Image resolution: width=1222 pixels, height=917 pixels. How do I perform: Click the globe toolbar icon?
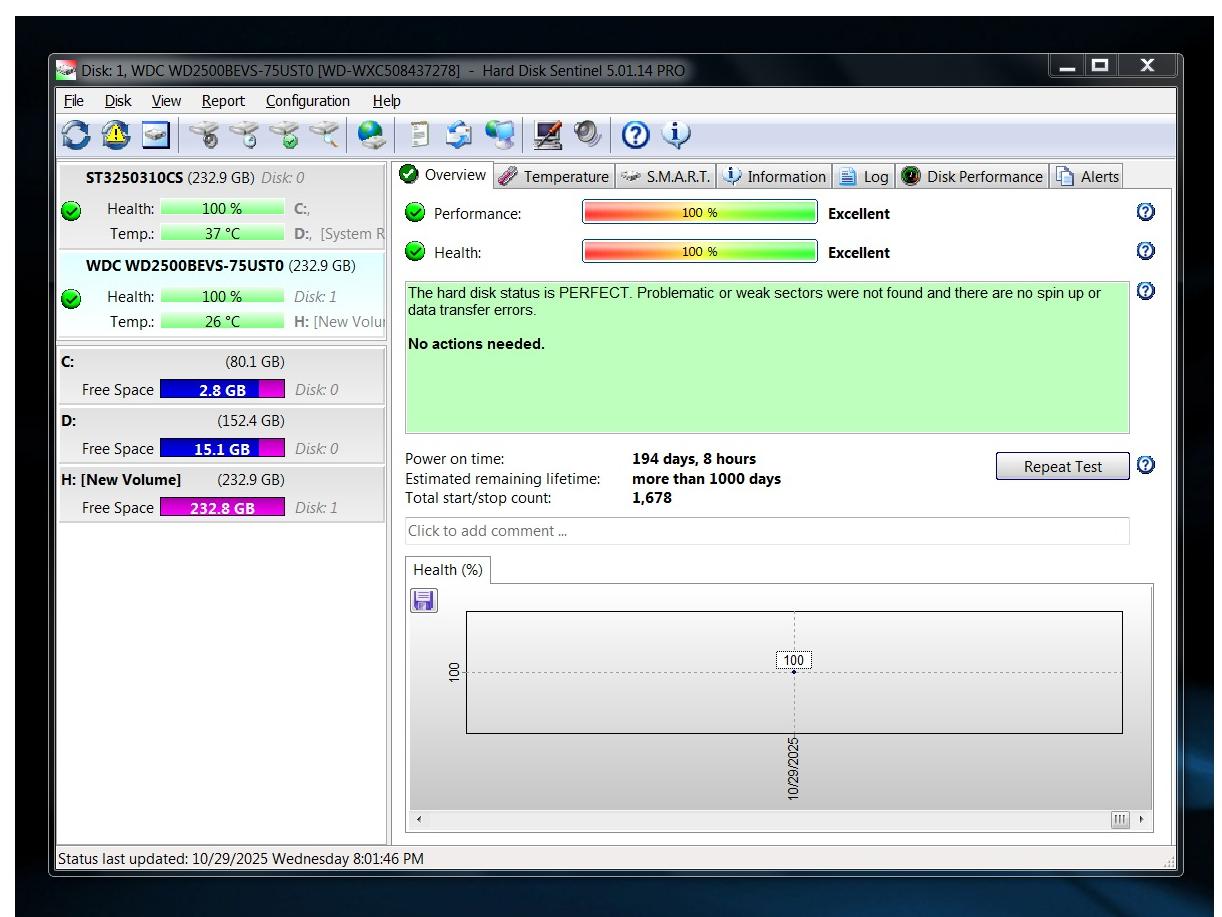(371, 134)
